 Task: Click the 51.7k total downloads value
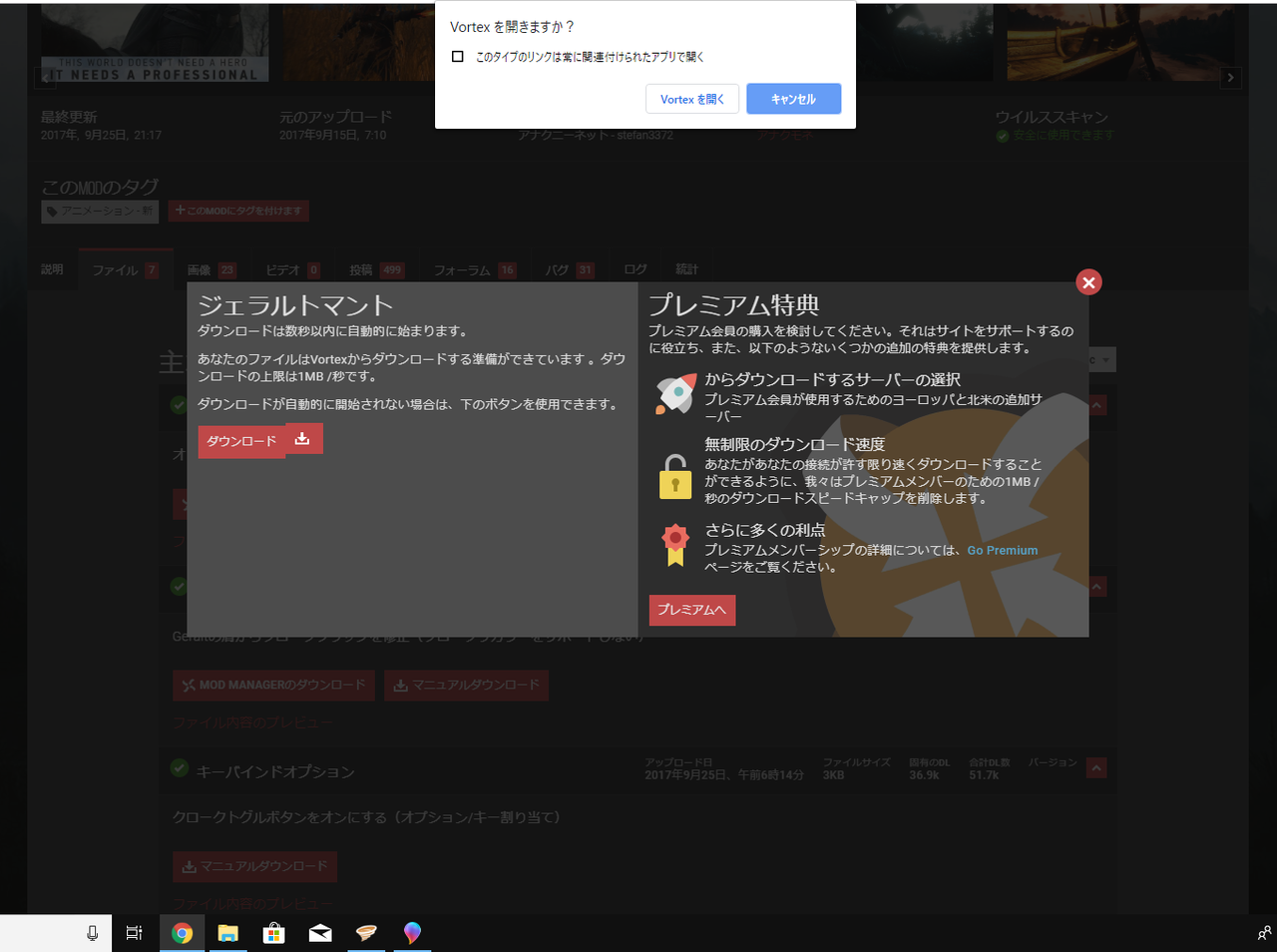point(984,775)
